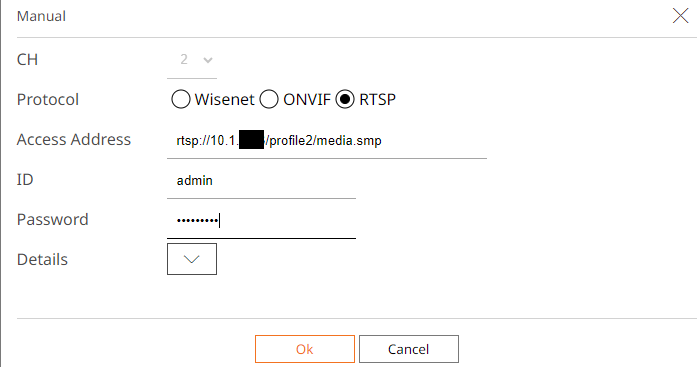Viewport: 699px width, 367px height.
Task: Focus the ID field containing admin
Action: (261, 181)
